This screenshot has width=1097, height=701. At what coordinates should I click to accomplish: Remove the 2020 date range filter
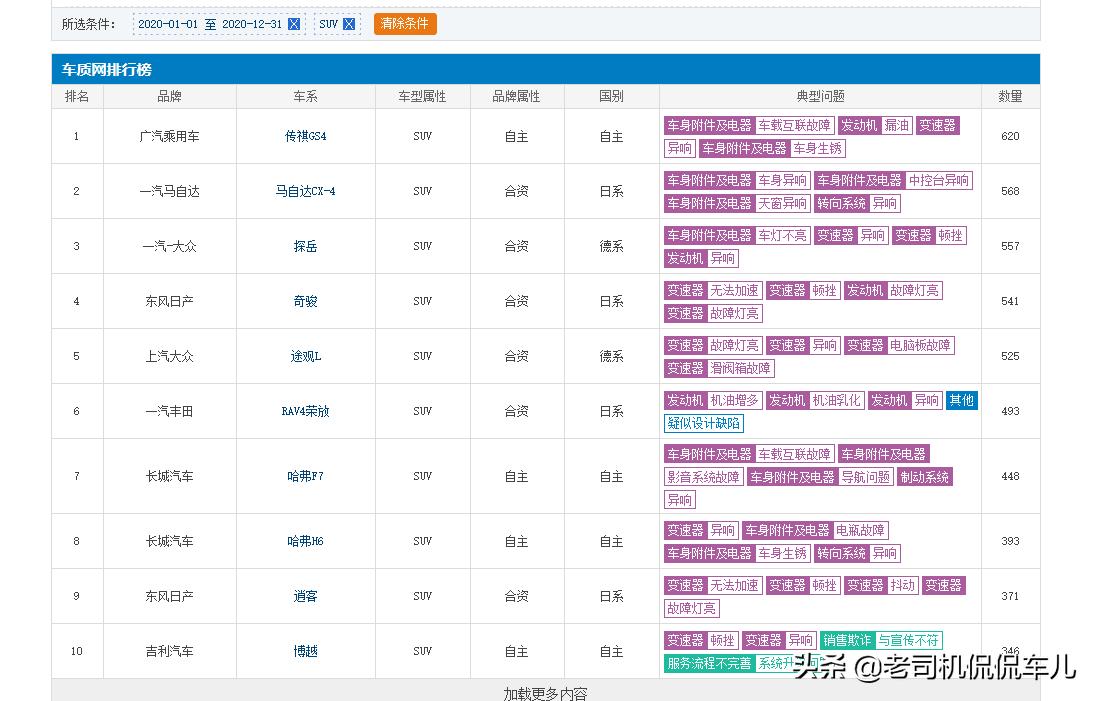[294, 24]
